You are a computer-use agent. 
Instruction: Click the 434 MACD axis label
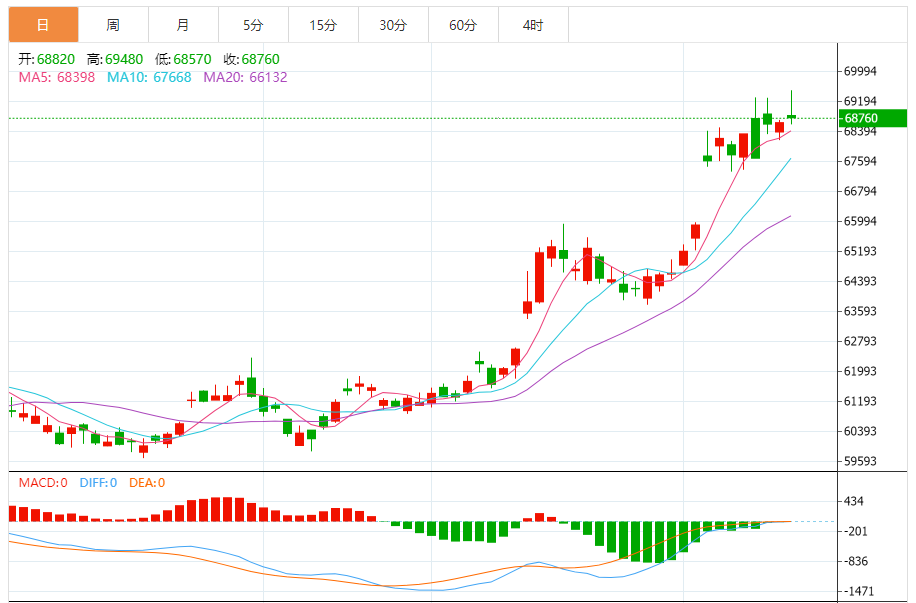click(854, 501)
